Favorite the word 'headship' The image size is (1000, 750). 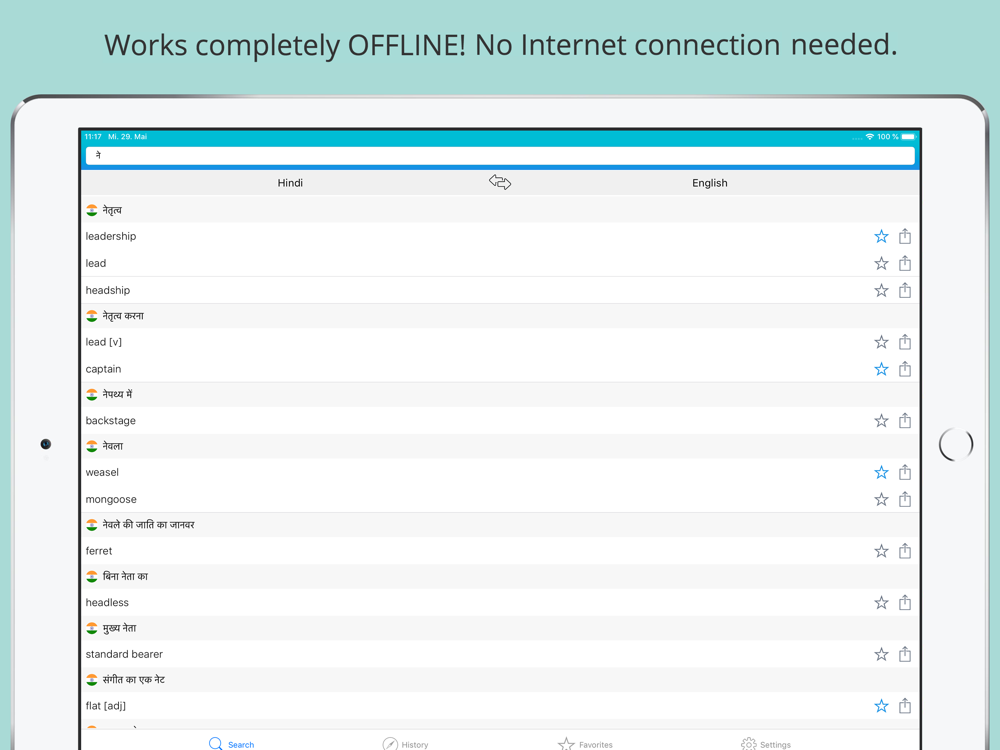pos(881,291)
